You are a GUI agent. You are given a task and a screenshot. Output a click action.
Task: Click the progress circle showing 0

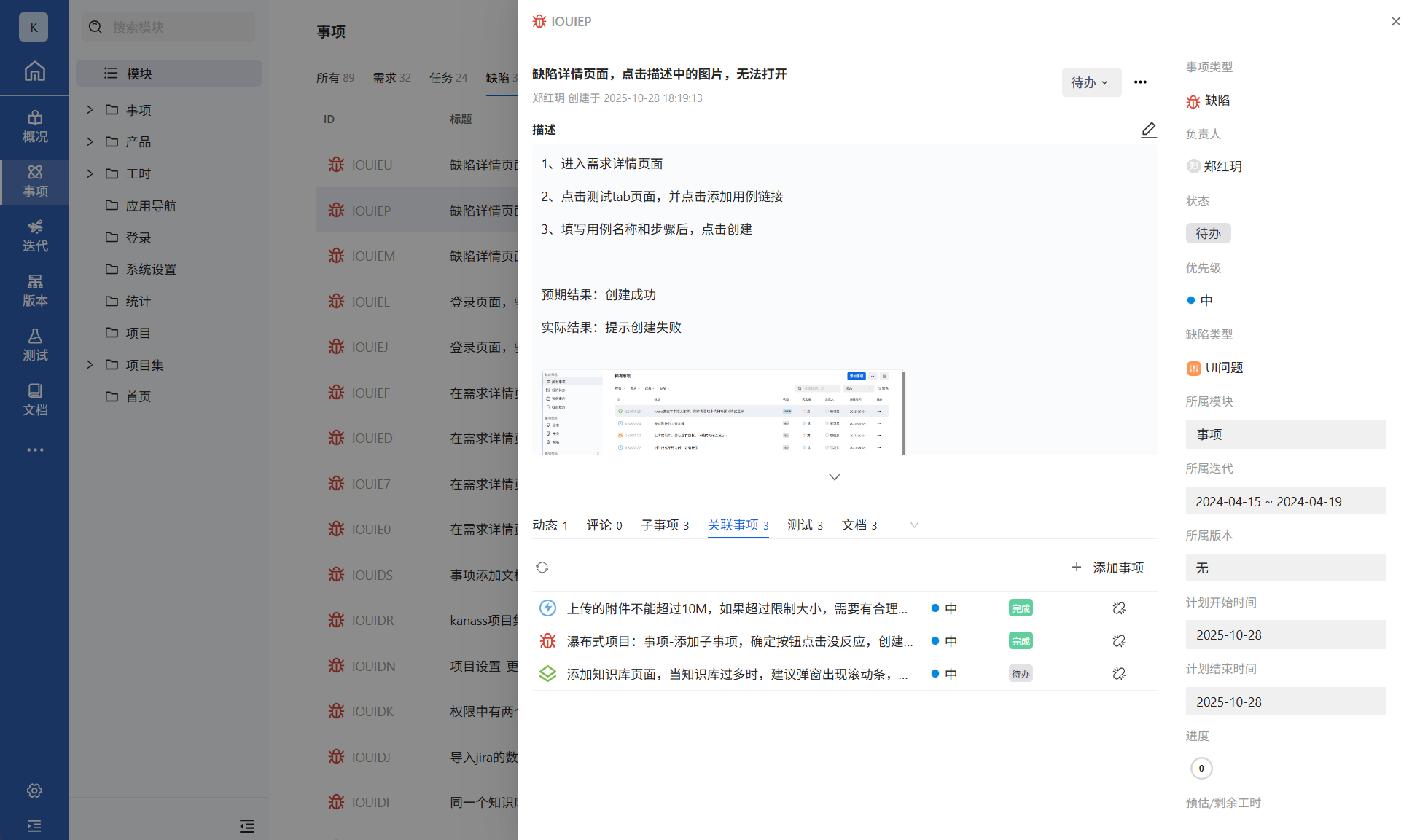(x=1201, y=768)
